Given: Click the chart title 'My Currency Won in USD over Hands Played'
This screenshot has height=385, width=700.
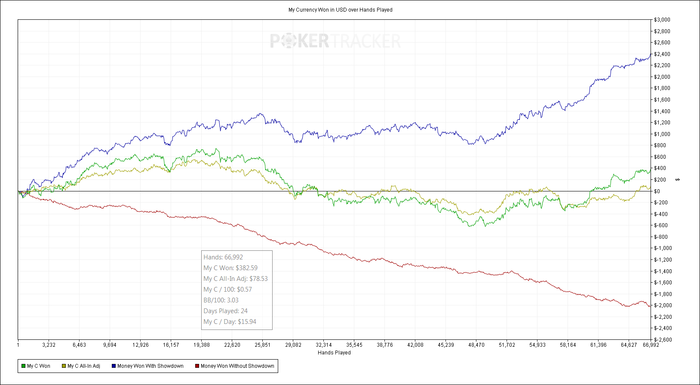Looking at the screenshot, I should [340, 9].
